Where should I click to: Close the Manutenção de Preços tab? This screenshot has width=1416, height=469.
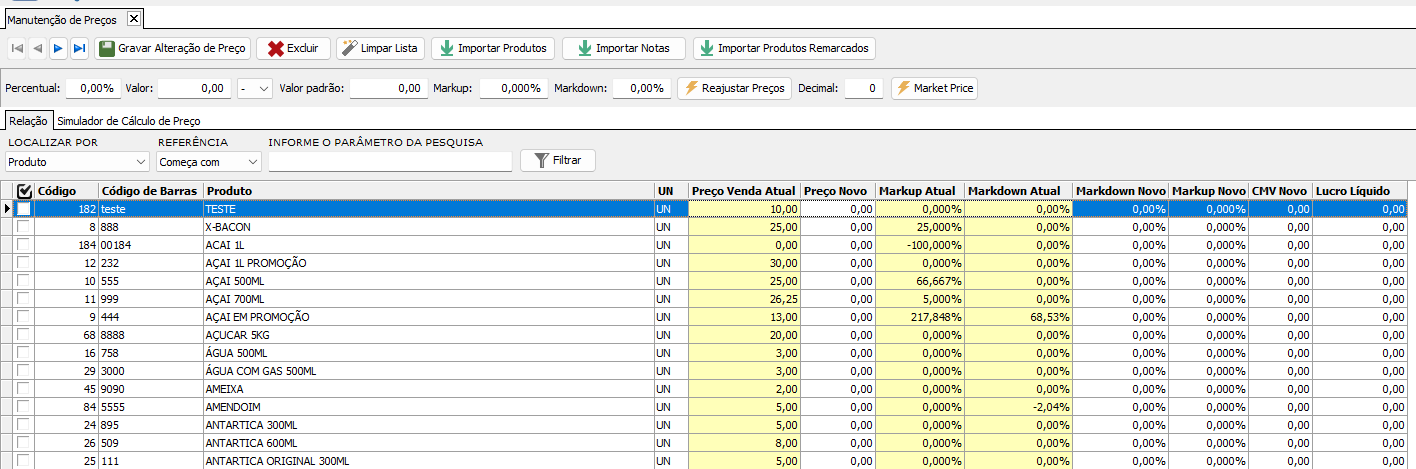(134, 19)
